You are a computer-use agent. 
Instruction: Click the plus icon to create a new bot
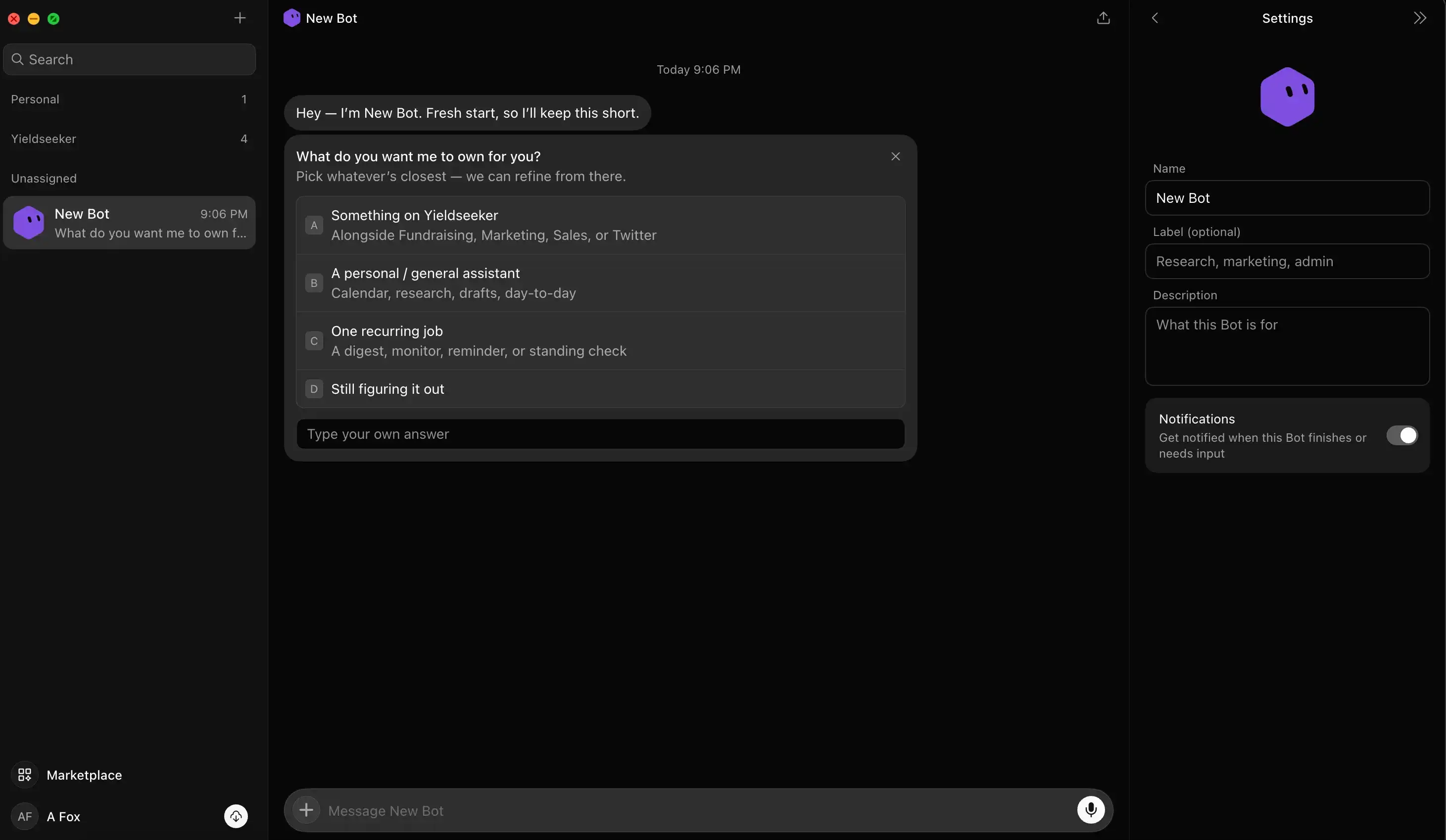(x=240, y=18)
